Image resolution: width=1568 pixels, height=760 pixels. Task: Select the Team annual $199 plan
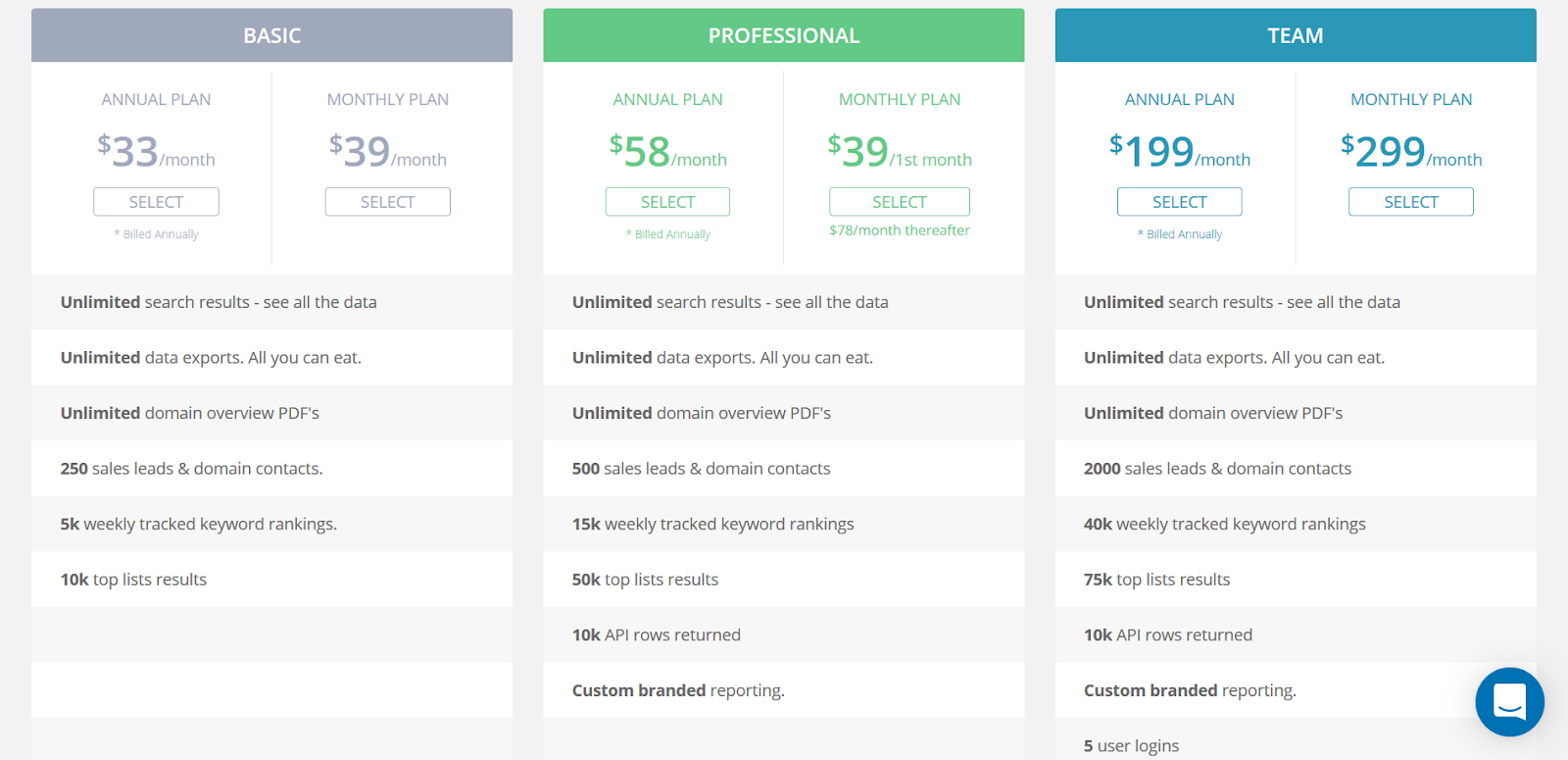pos(1180,202)
